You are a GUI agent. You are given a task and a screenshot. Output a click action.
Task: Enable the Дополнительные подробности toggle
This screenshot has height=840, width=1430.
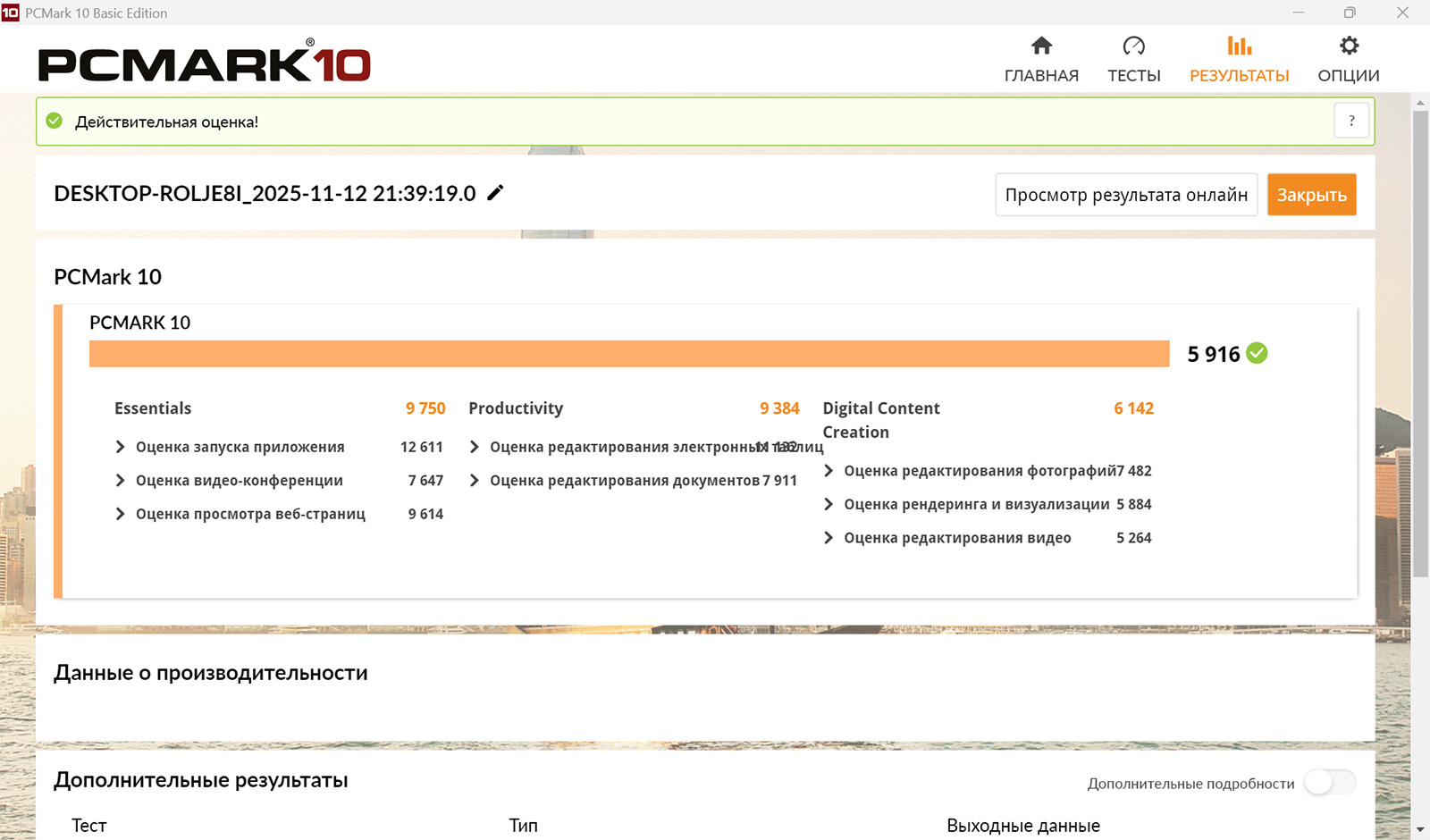coord(1329,783)
